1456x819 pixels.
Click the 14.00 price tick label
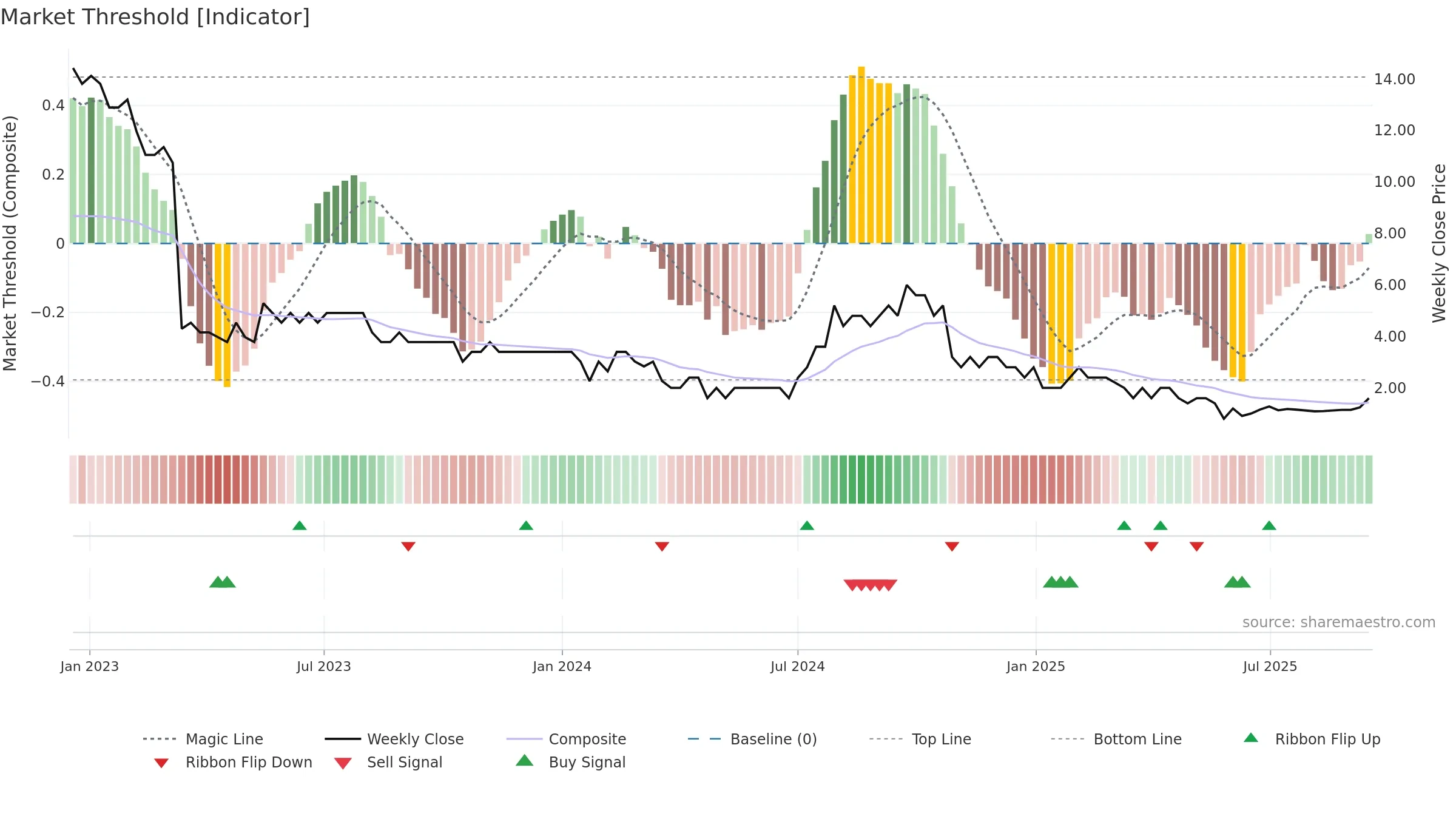click(x=1395, y=79)
